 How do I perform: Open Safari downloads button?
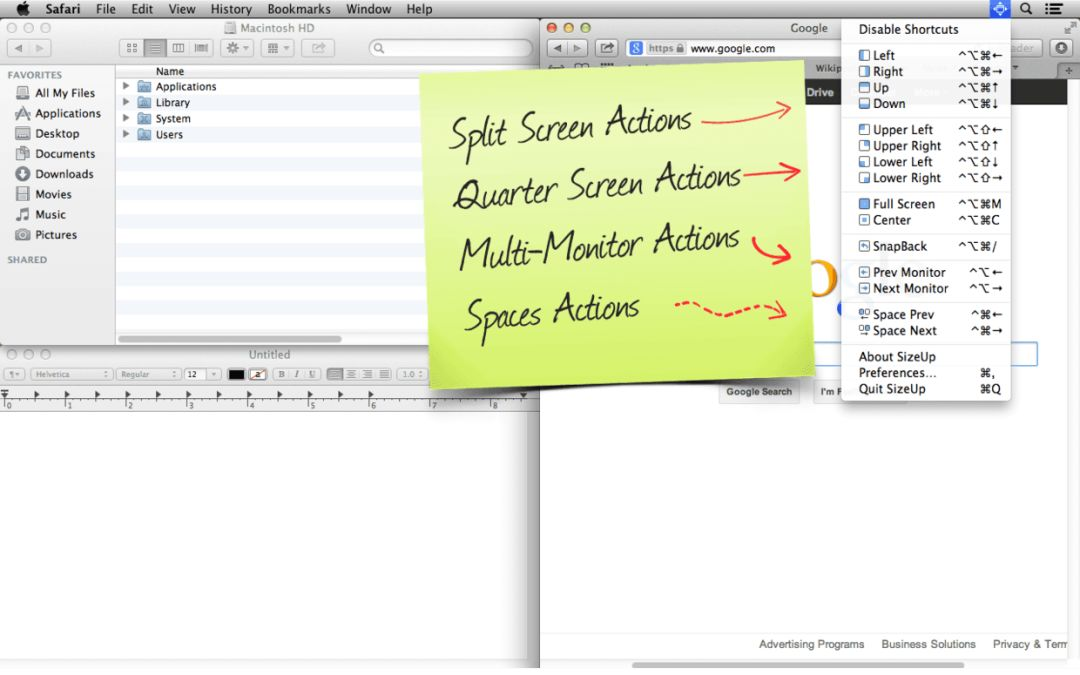pos(1061,48)
